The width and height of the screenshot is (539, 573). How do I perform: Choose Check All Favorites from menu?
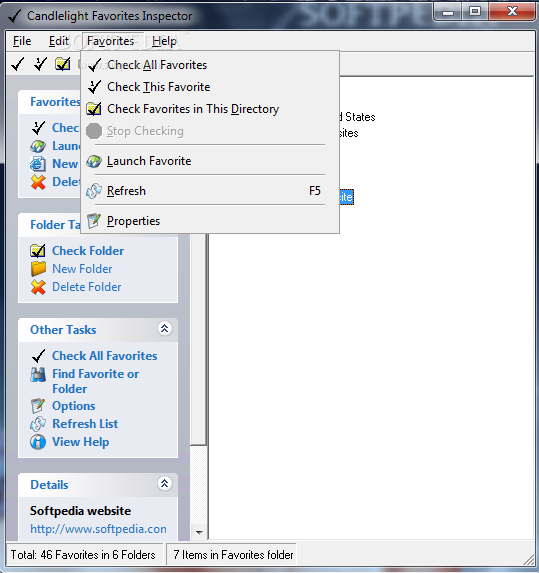click(x=210, y=65)
